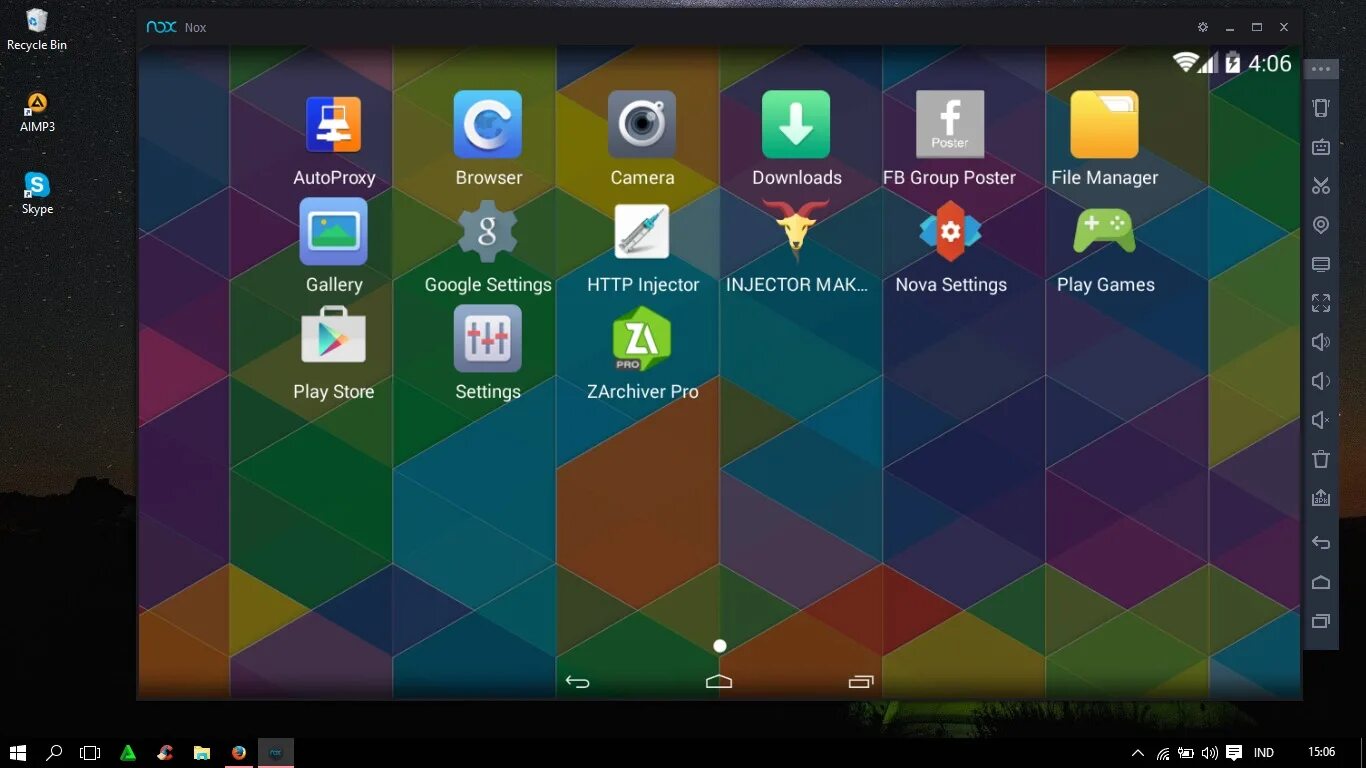Click the 15:06 taskbar clock
1366x768 pixels.
(1321, 752)
